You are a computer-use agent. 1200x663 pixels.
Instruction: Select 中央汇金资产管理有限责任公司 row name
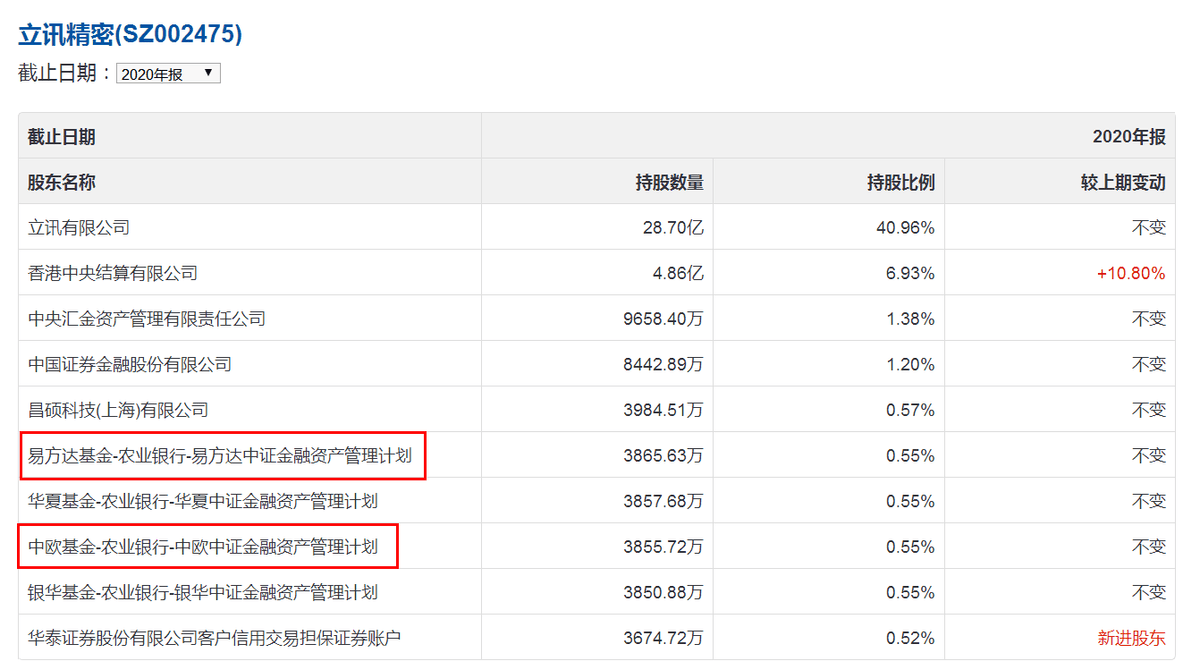click(147, 319)
